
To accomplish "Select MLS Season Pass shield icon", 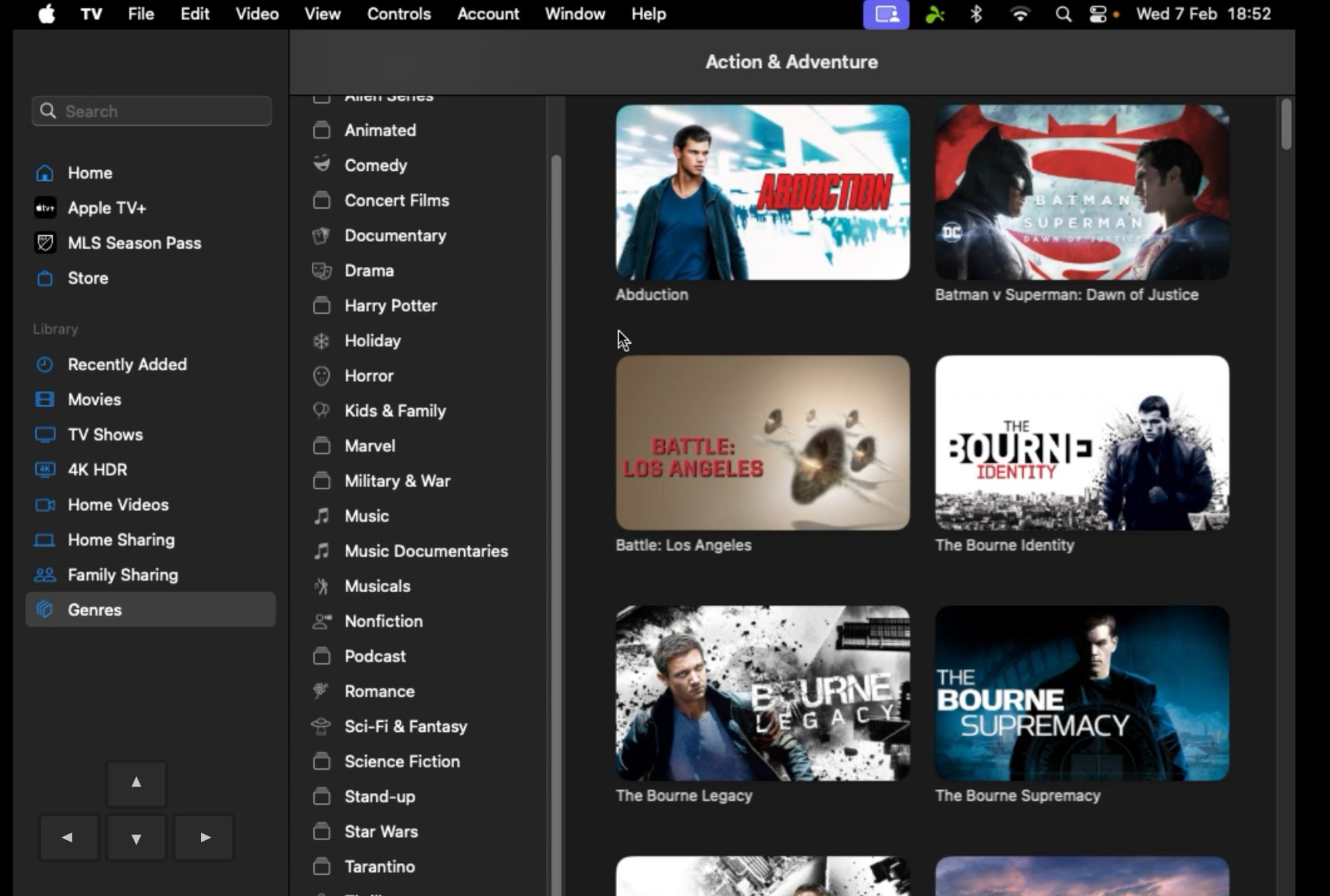I will tap(45, 243).
